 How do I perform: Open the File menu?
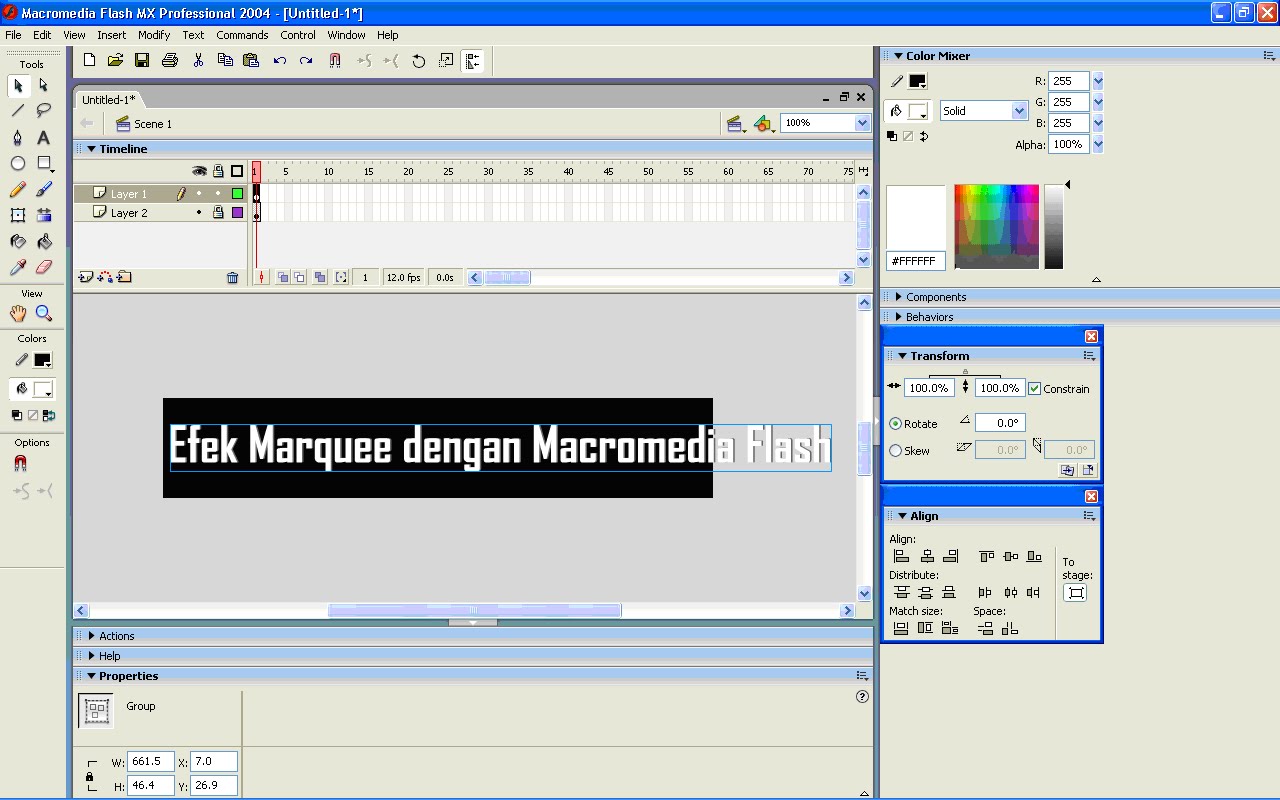coord(13,35)
